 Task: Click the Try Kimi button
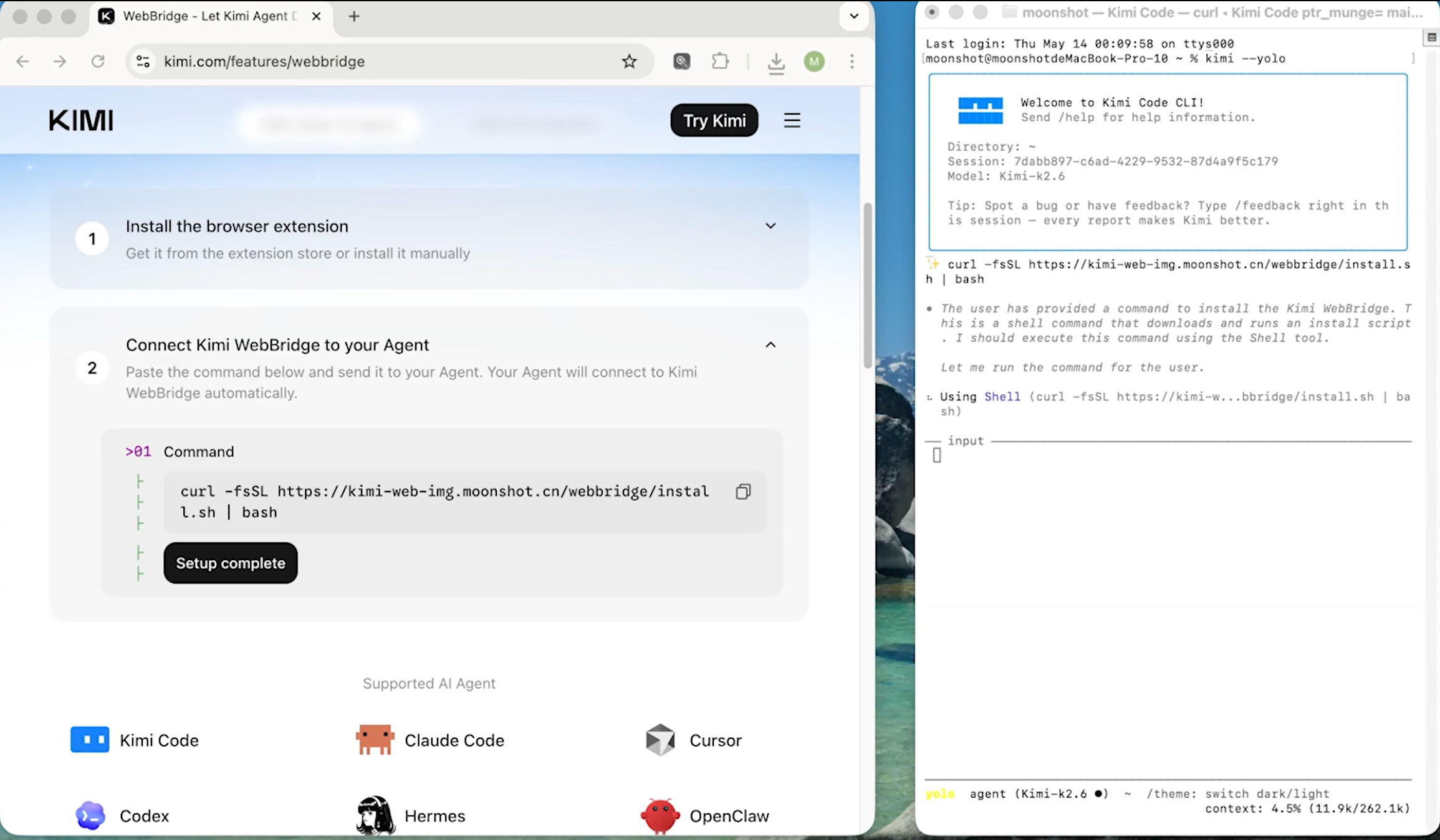pyautogui.click(x=714, y=120)
